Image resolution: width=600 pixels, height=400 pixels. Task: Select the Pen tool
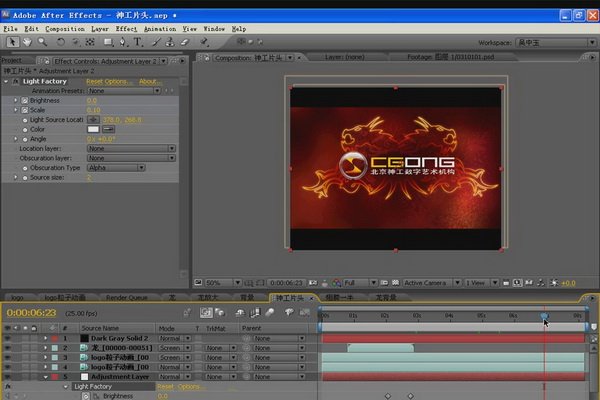point(122,42)
